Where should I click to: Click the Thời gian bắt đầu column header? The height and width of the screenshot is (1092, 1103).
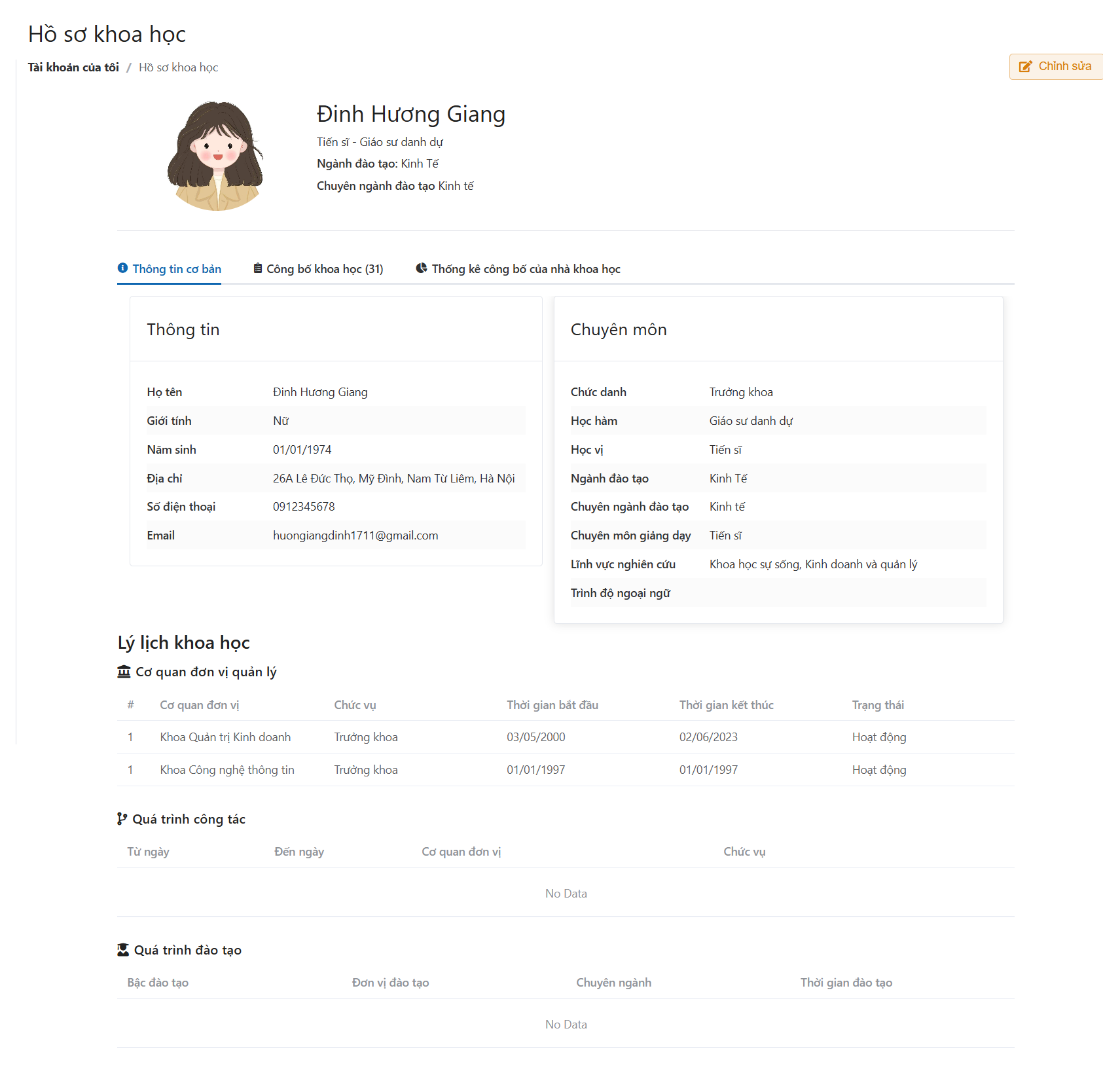pos(552,705)
